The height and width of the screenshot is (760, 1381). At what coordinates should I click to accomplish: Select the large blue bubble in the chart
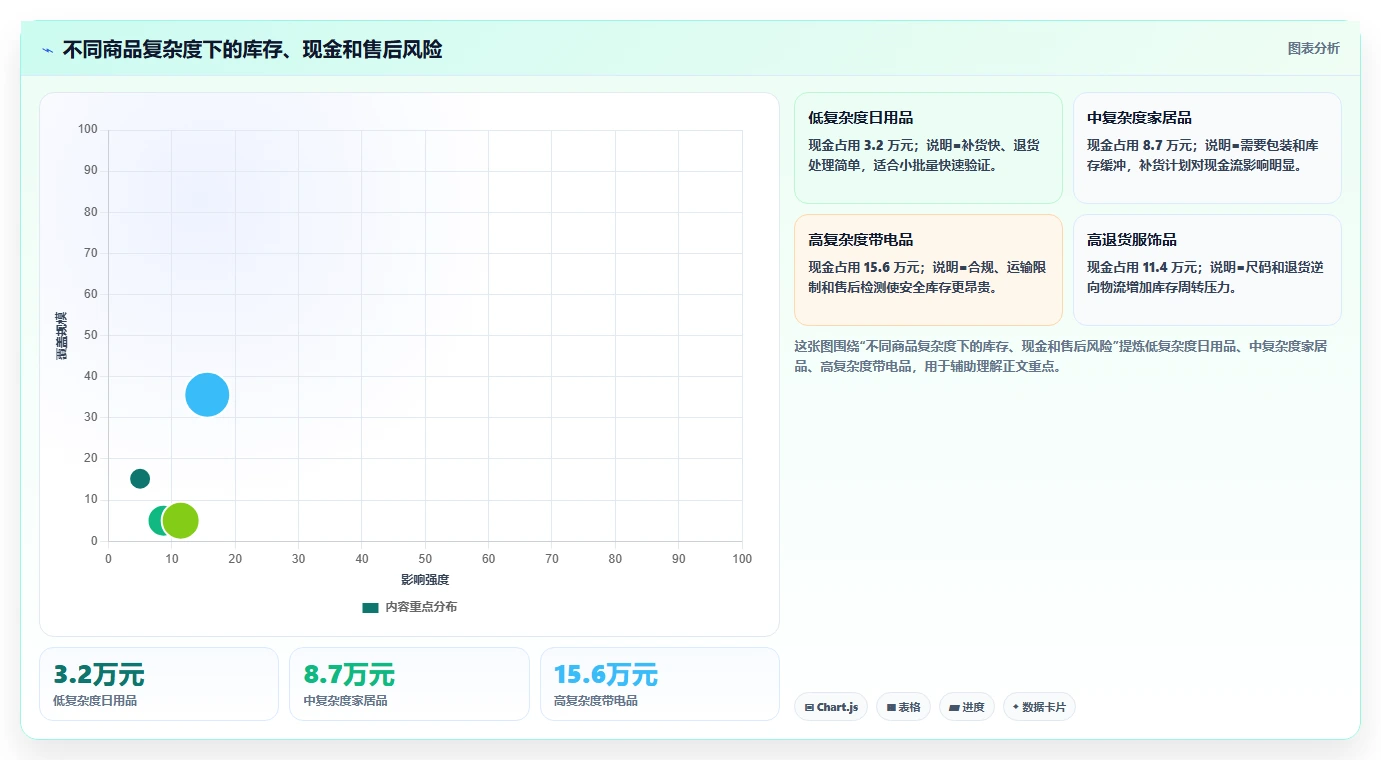tap(207, 394)
